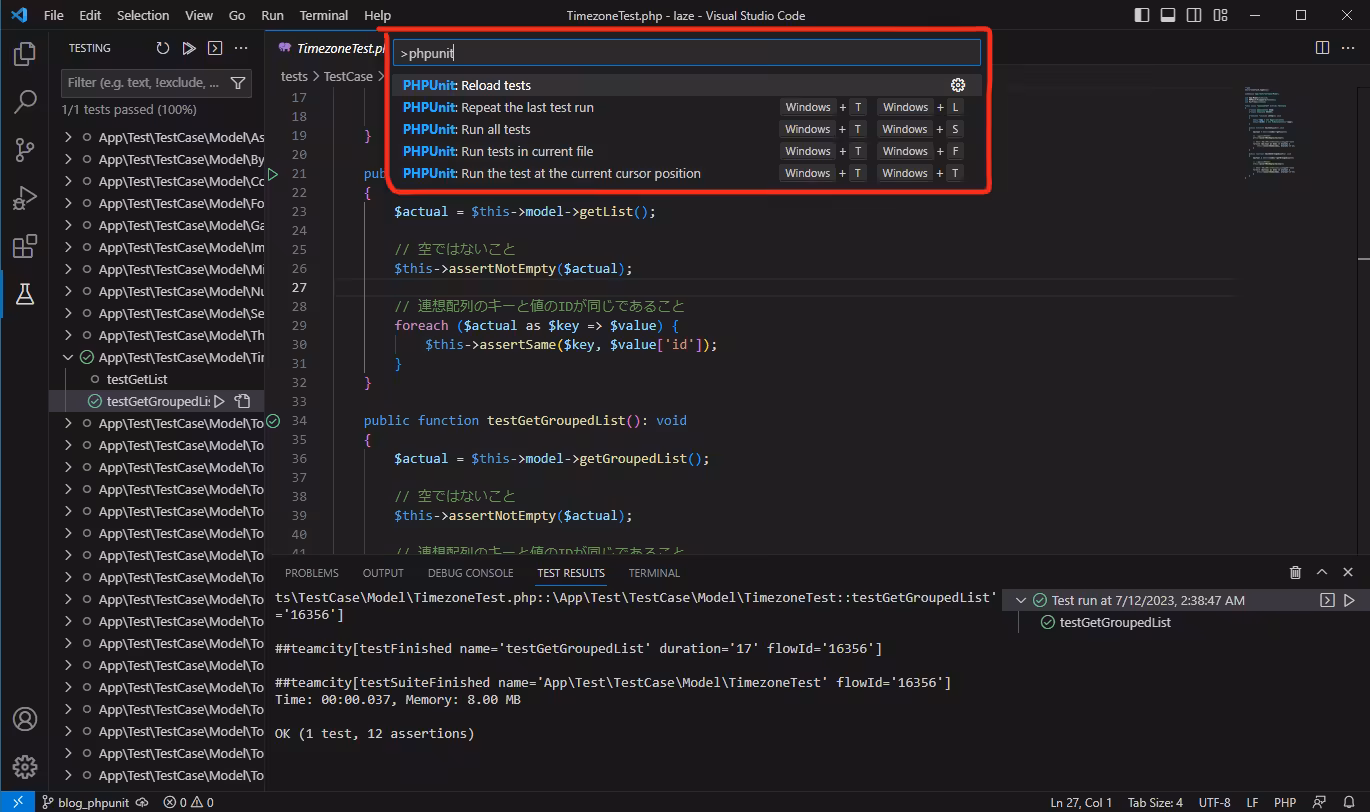Click 'Ln 27, Col 1' in status bar

1081,802
